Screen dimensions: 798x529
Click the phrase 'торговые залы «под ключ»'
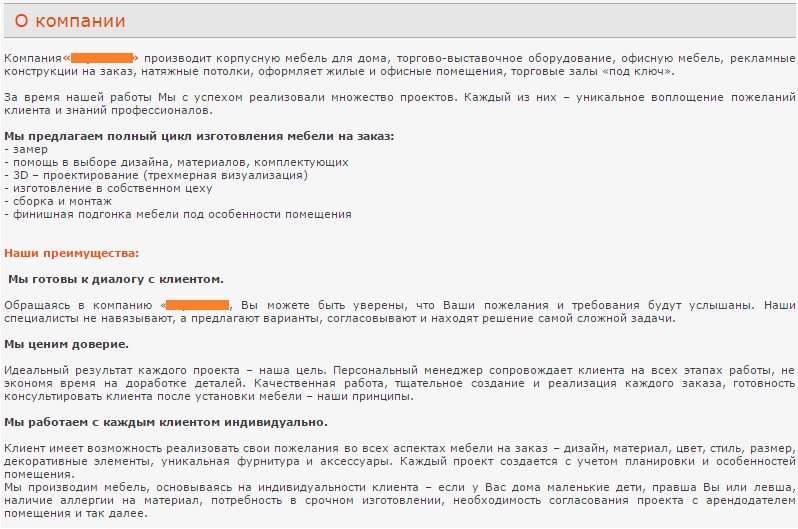591,71
